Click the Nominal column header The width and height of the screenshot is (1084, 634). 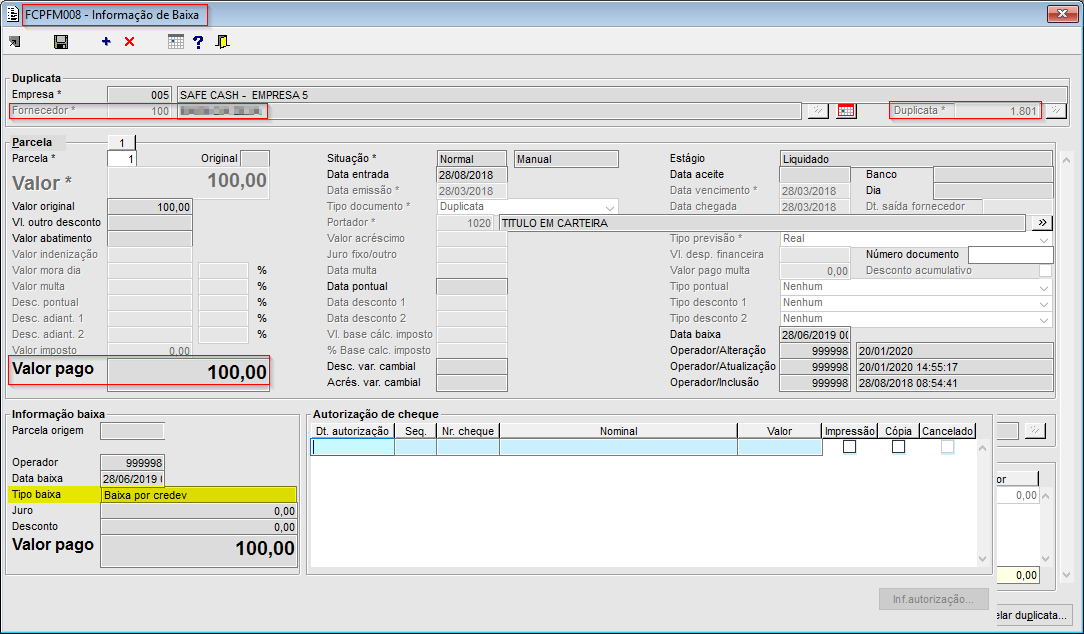pyautogui.click(x=618, y=431)
